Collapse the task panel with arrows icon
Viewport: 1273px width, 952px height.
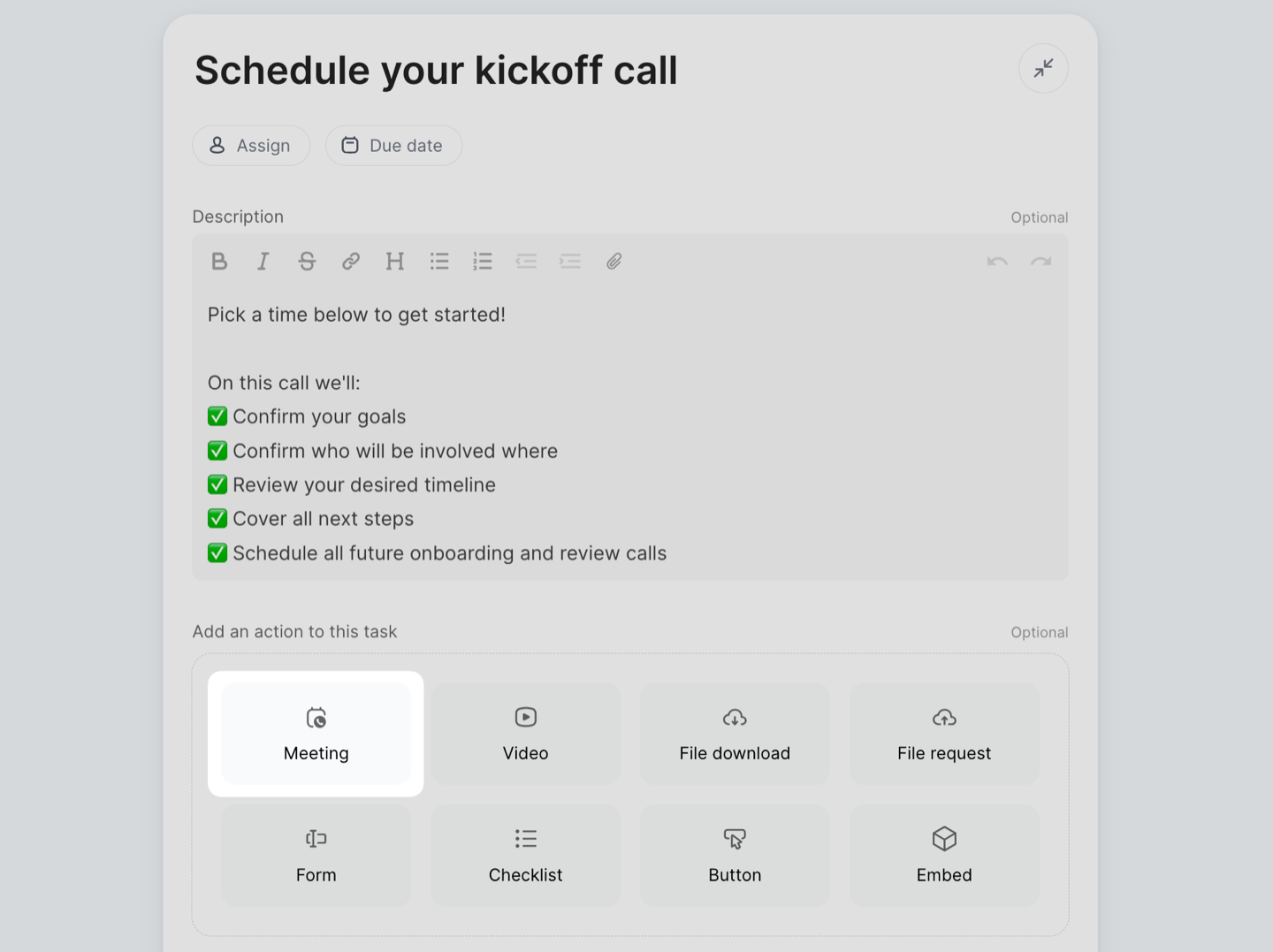[1043, 68]
